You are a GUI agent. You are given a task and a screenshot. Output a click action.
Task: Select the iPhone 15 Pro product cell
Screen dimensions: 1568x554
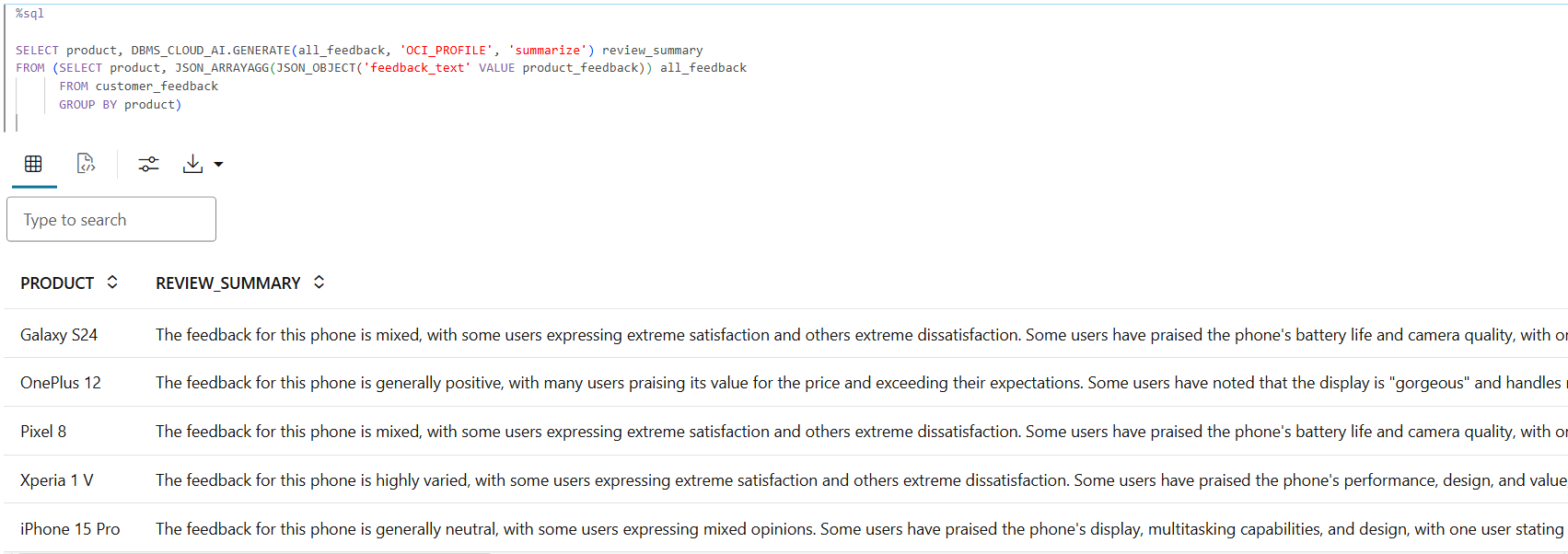click(x=70, y=529)
